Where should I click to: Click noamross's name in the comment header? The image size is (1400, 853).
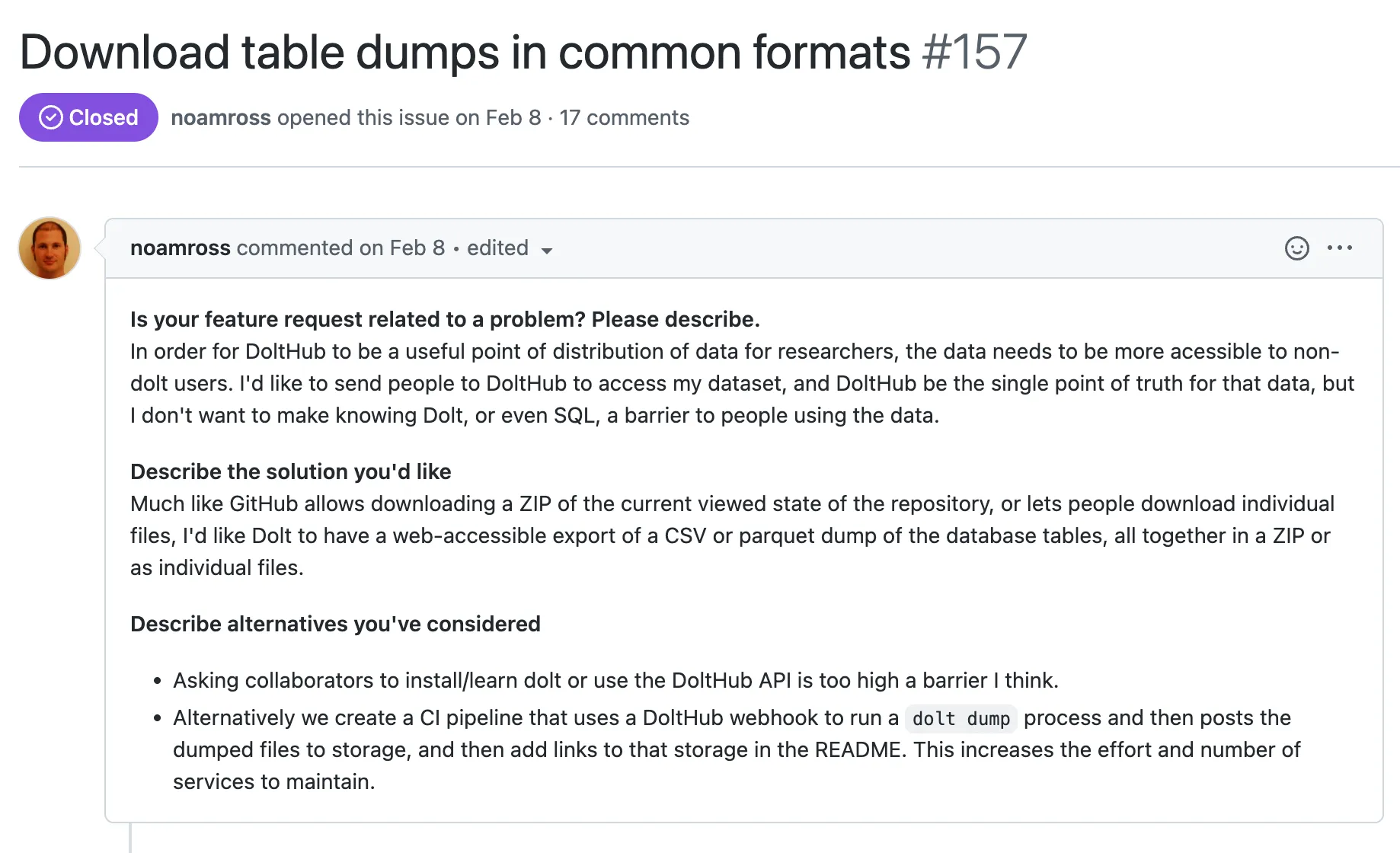pyautogui.click(x=180, y=248)
